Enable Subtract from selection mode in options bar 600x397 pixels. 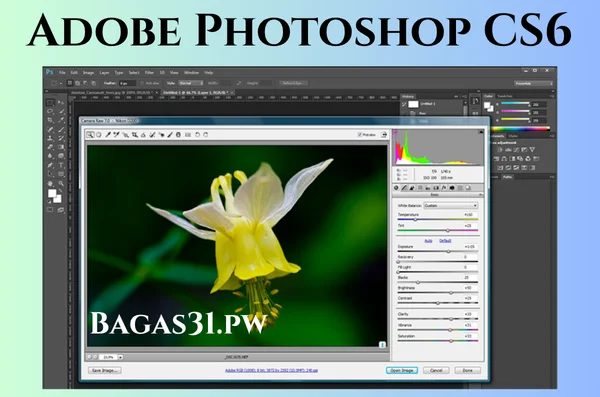(85, 83)
